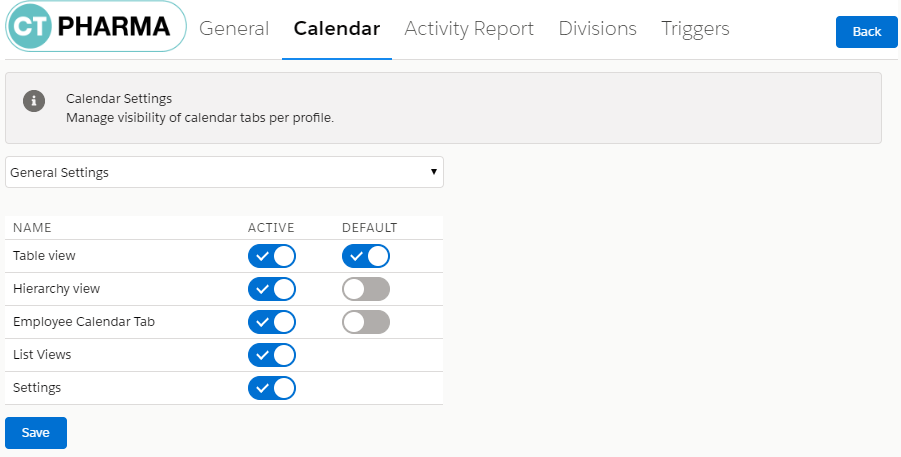
Task: Enable Hierarchy view as Default
Action: click(x=366, y=289)
